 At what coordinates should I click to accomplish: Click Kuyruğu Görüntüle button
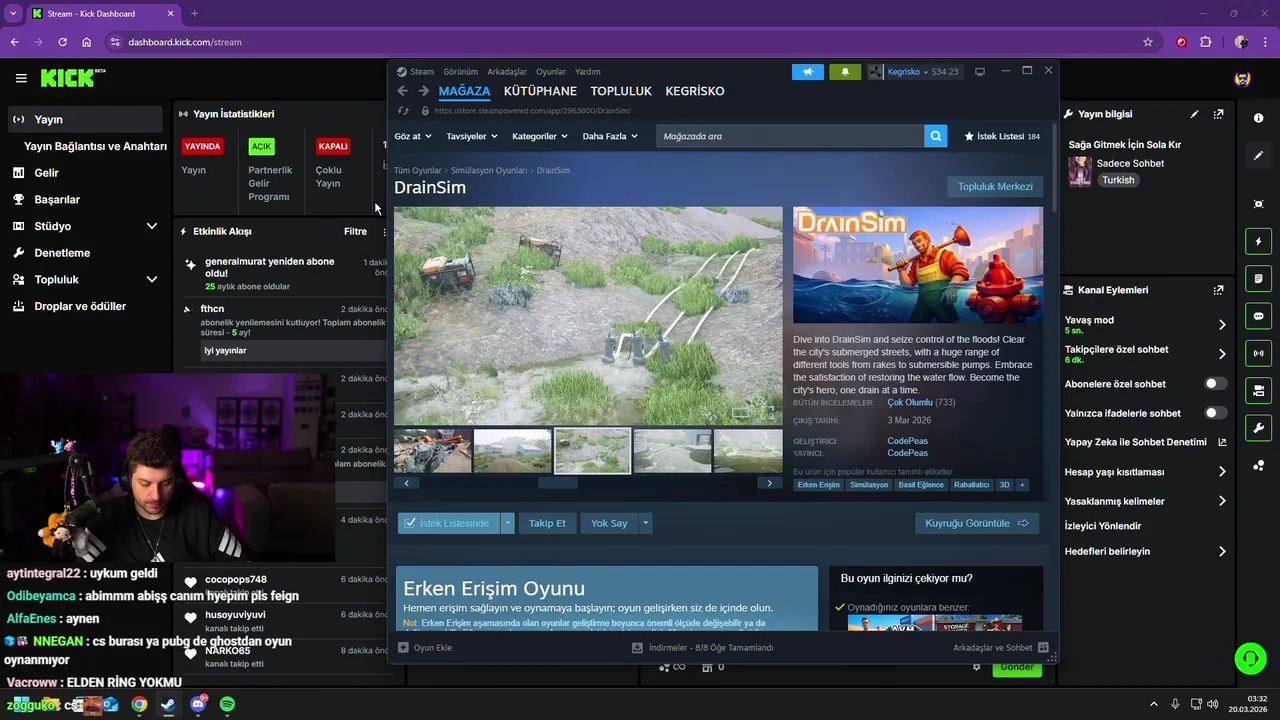pyautogui.click(x=977, y=523)
